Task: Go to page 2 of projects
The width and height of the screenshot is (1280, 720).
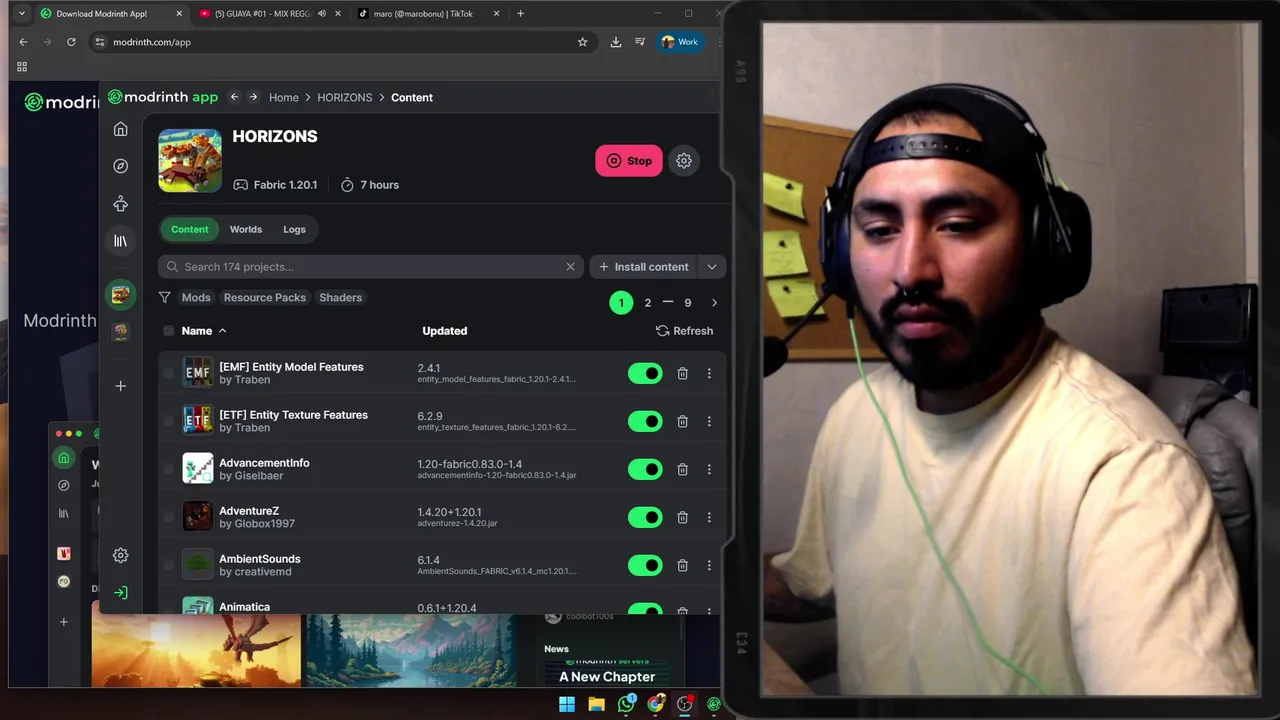Action: [x=647, y=303]
